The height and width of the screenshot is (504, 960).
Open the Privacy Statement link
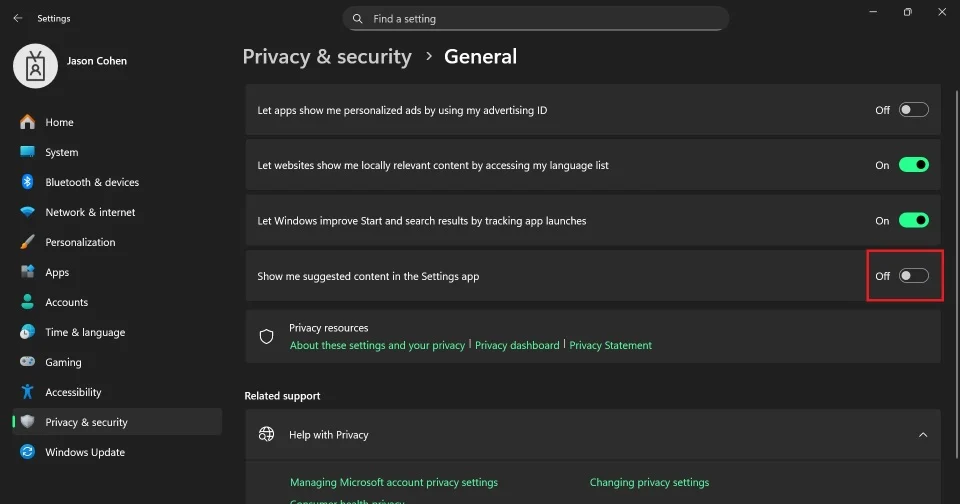coord(610,345)
